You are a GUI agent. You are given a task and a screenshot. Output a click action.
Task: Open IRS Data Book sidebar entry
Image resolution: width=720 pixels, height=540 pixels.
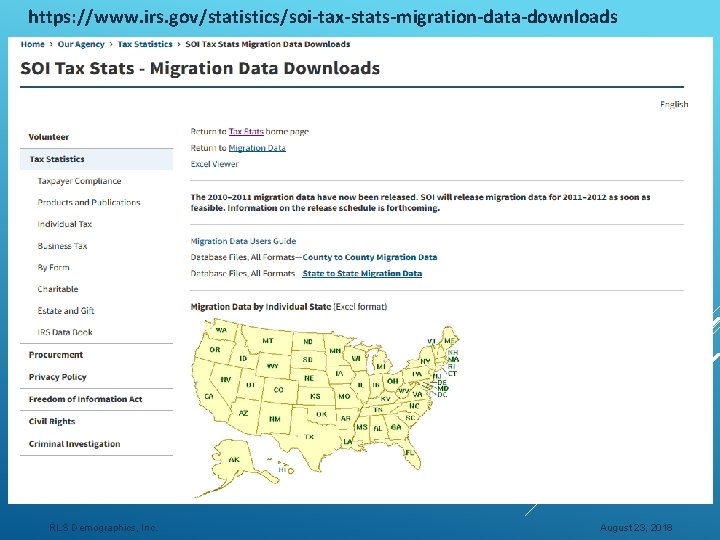click(x=65, y=332)
